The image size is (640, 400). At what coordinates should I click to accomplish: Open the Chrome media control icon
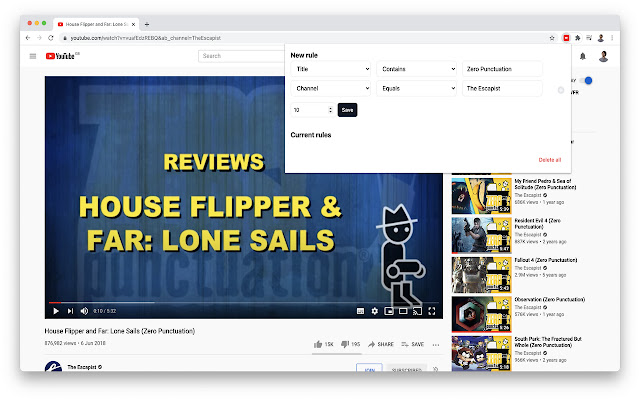pos(589,38)
